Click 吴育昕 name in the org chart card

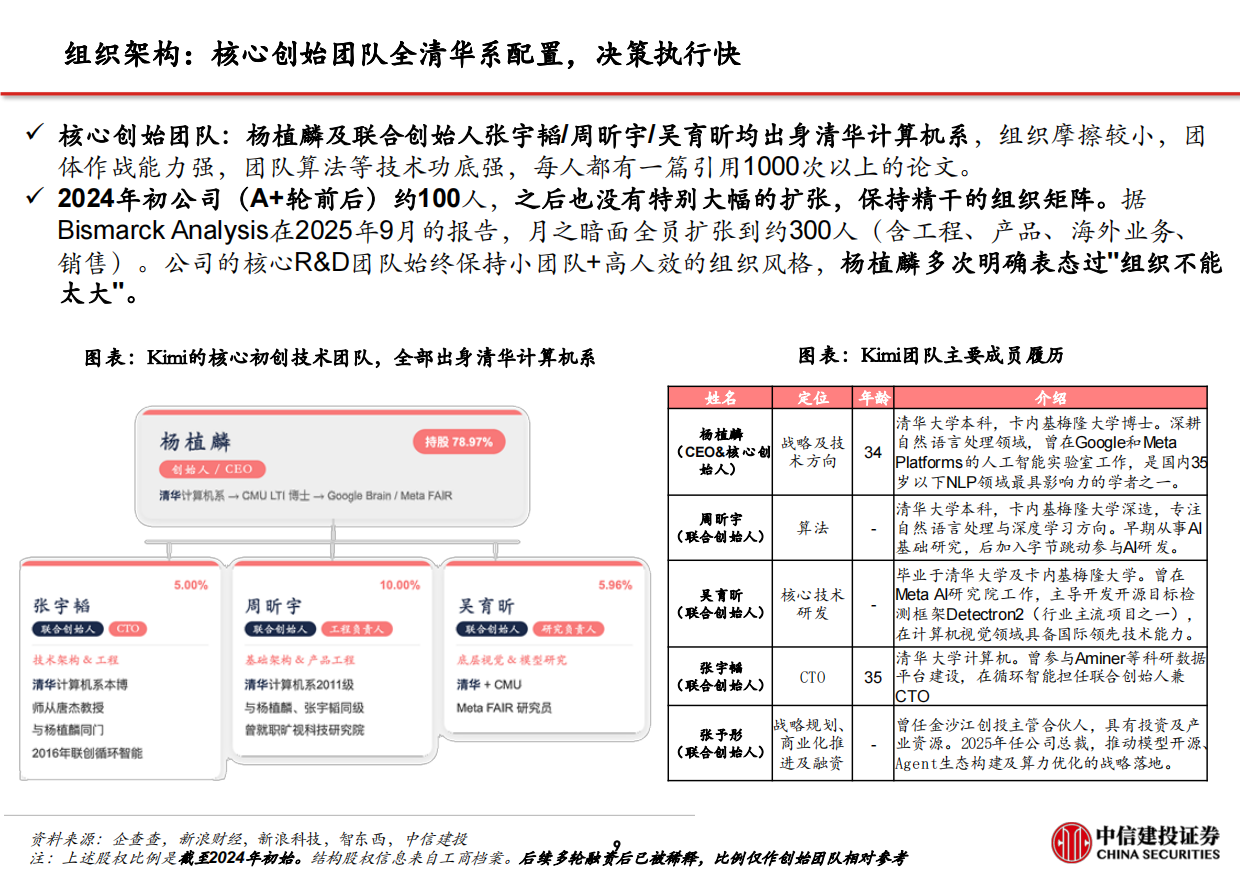pyautogui.click(x=486, y=606)
